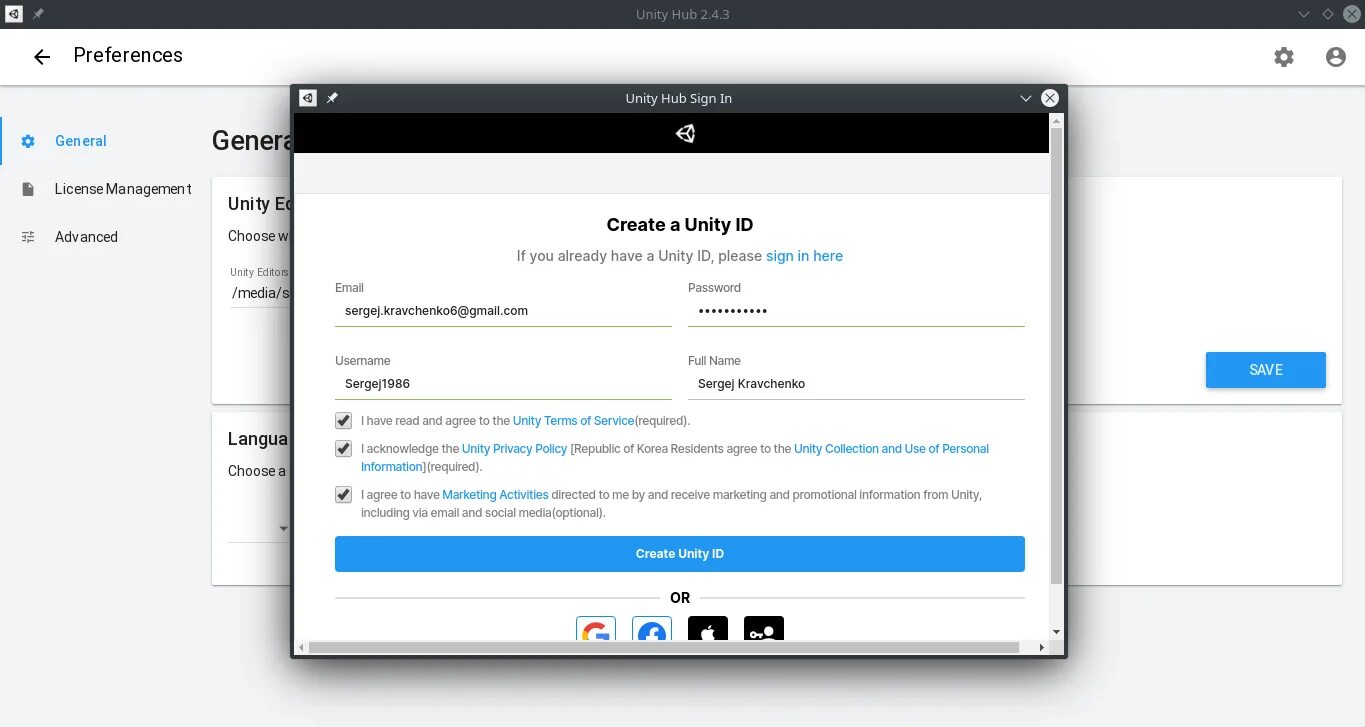1365x727 pixels.
Task: Click the Advanced sliders icon
Action: [28, 237]
